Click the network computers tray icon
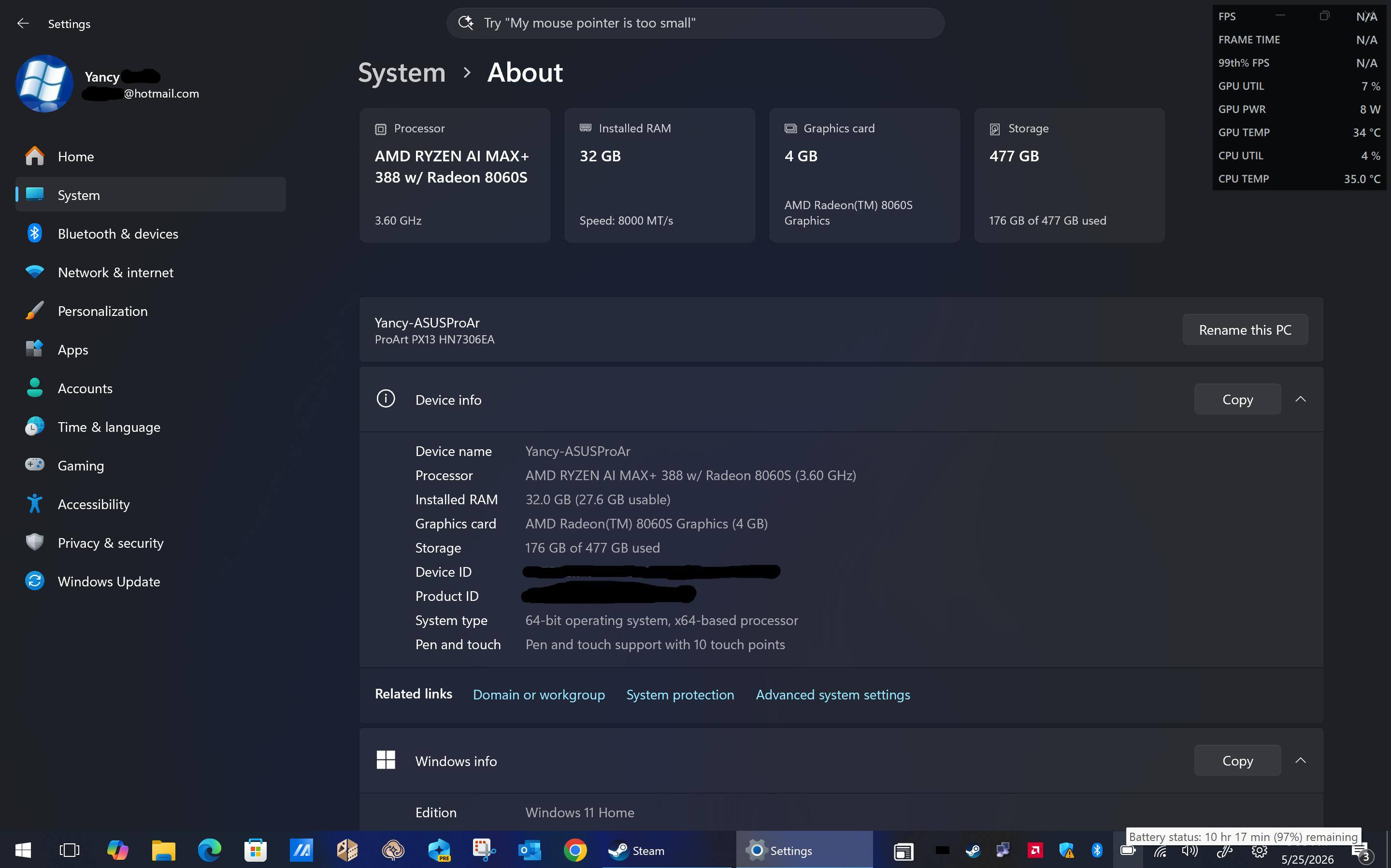1391x868 pixels. pyautogui.click(x=1003, y=850)
